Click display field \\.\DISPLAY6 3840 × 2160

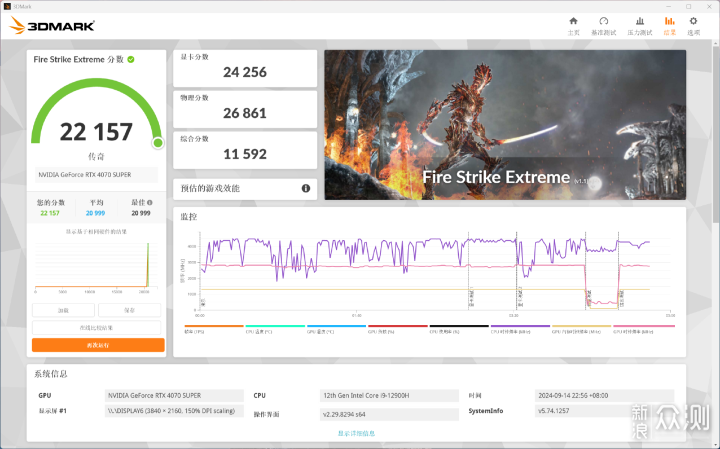[x=174, y=411]
